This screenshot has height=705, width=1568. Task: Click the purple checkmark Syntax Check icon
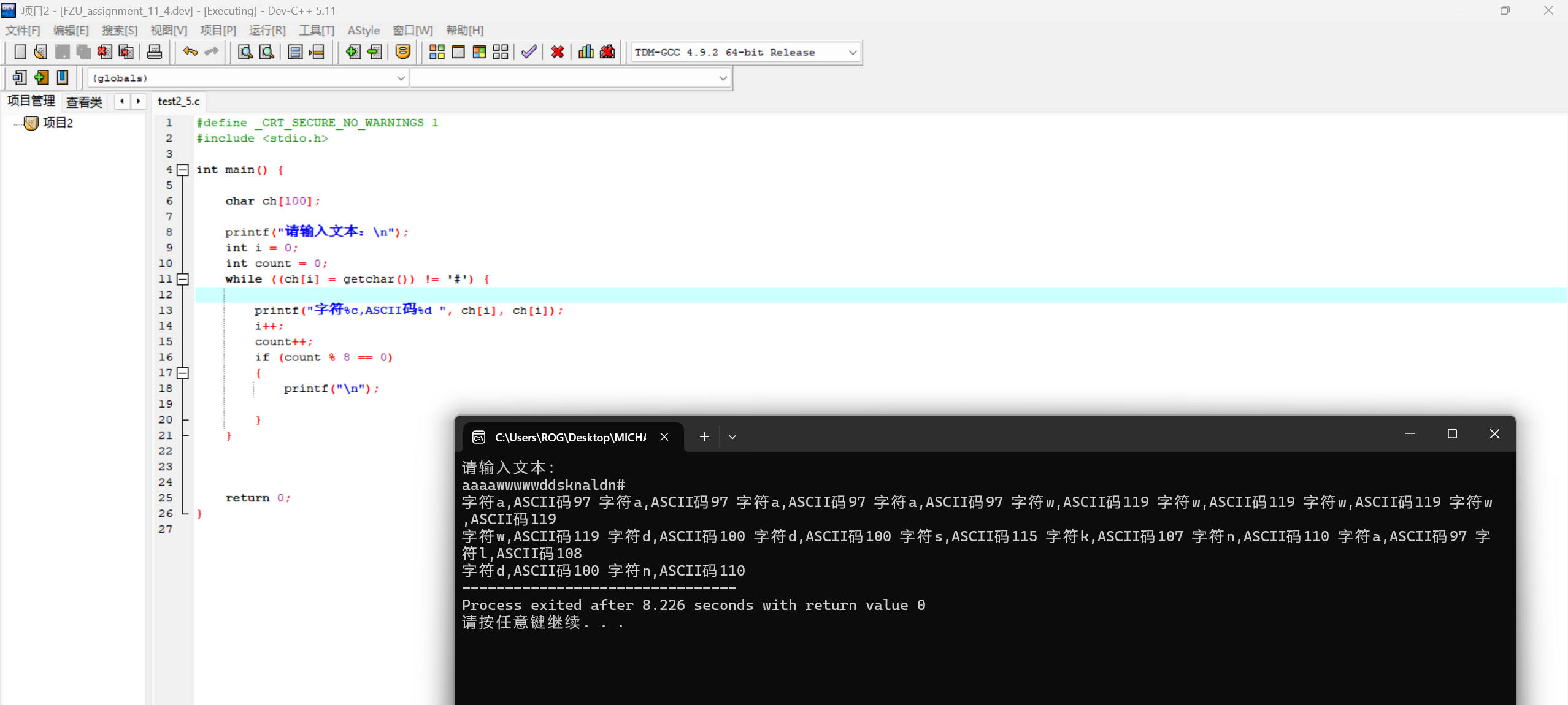click(529, 52)
